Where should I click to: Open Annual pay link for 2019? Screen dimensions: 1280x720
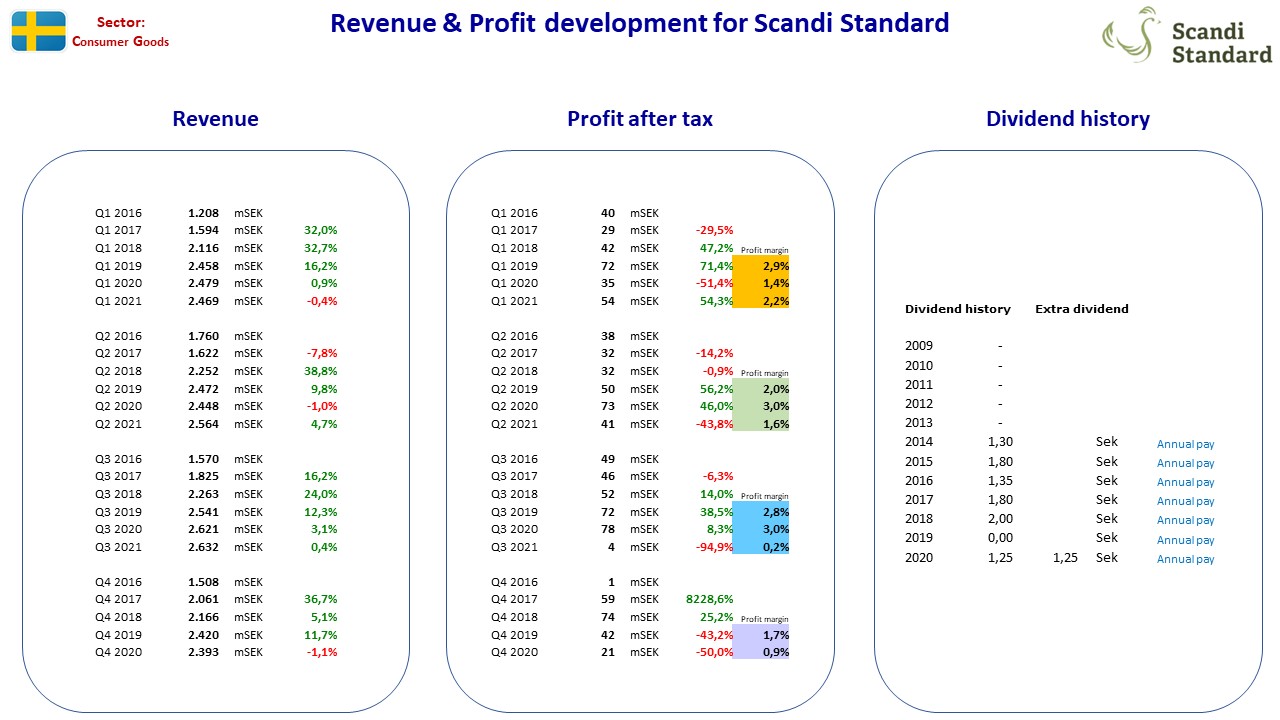(1186, 540)
